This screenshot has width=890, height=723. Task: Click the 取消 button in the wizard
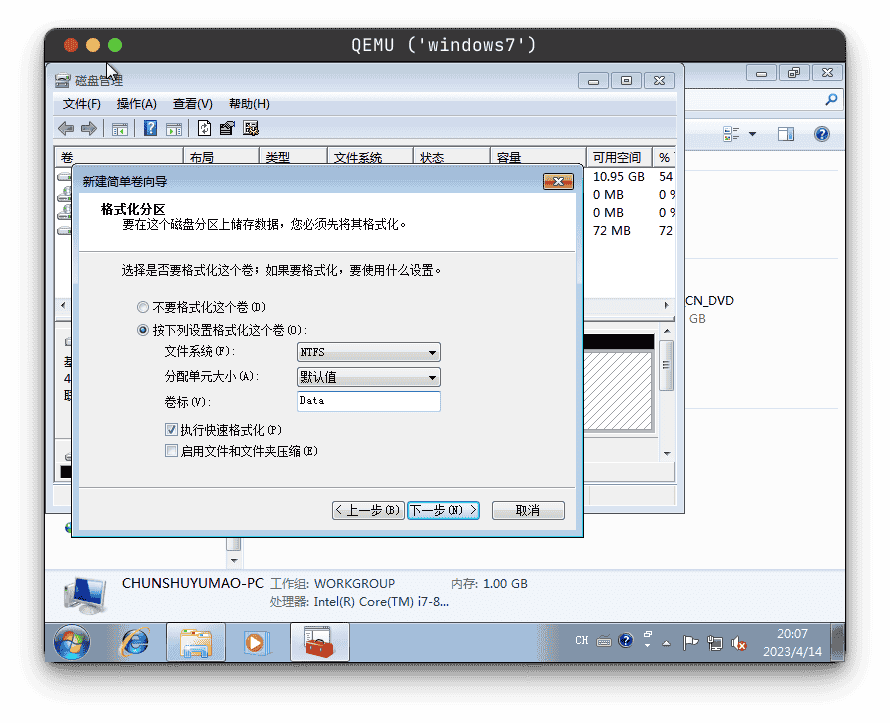coord(528,510)
